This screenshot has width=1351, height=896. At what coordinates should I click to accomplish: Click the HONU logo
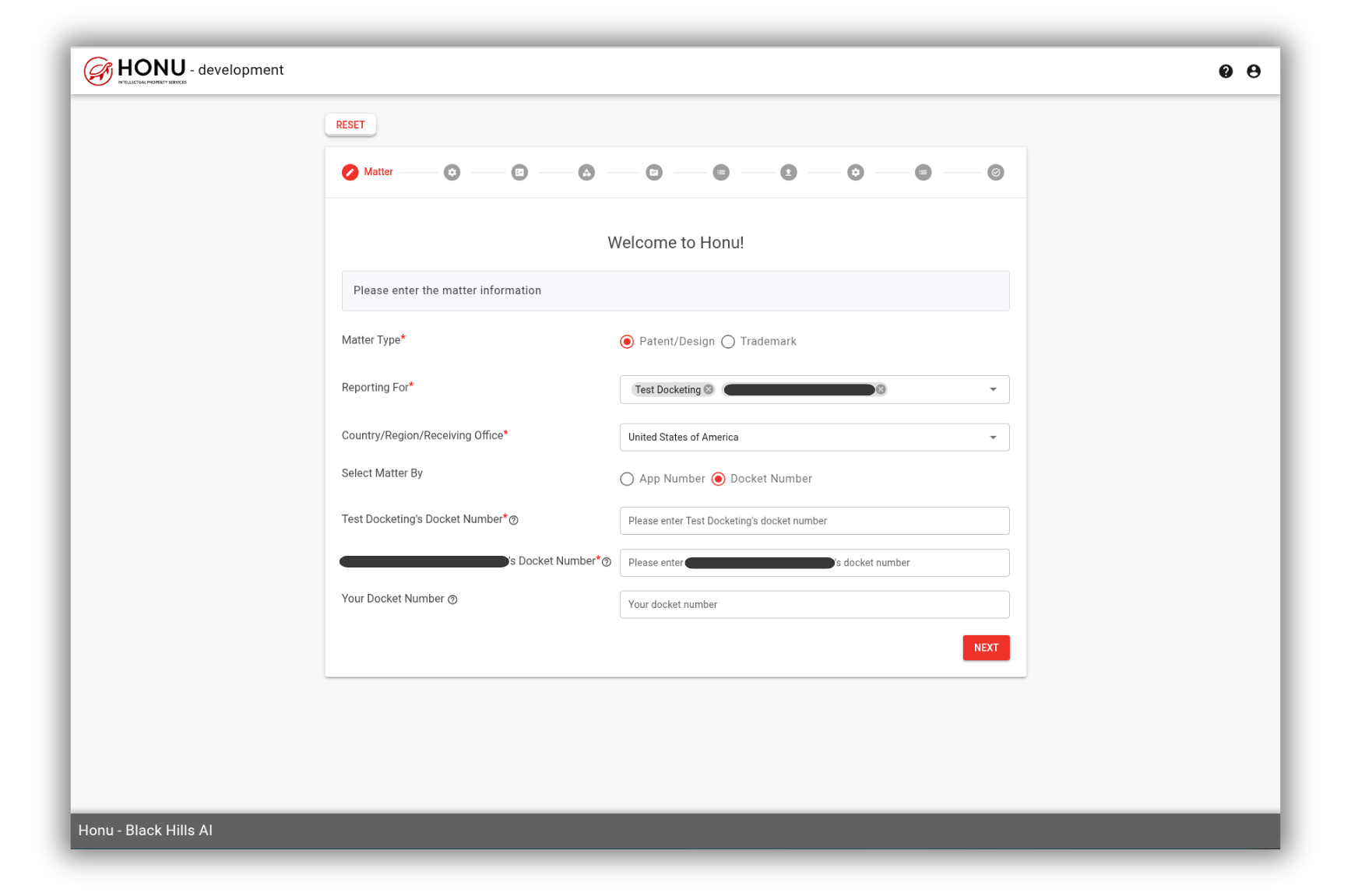click(135, 70)
